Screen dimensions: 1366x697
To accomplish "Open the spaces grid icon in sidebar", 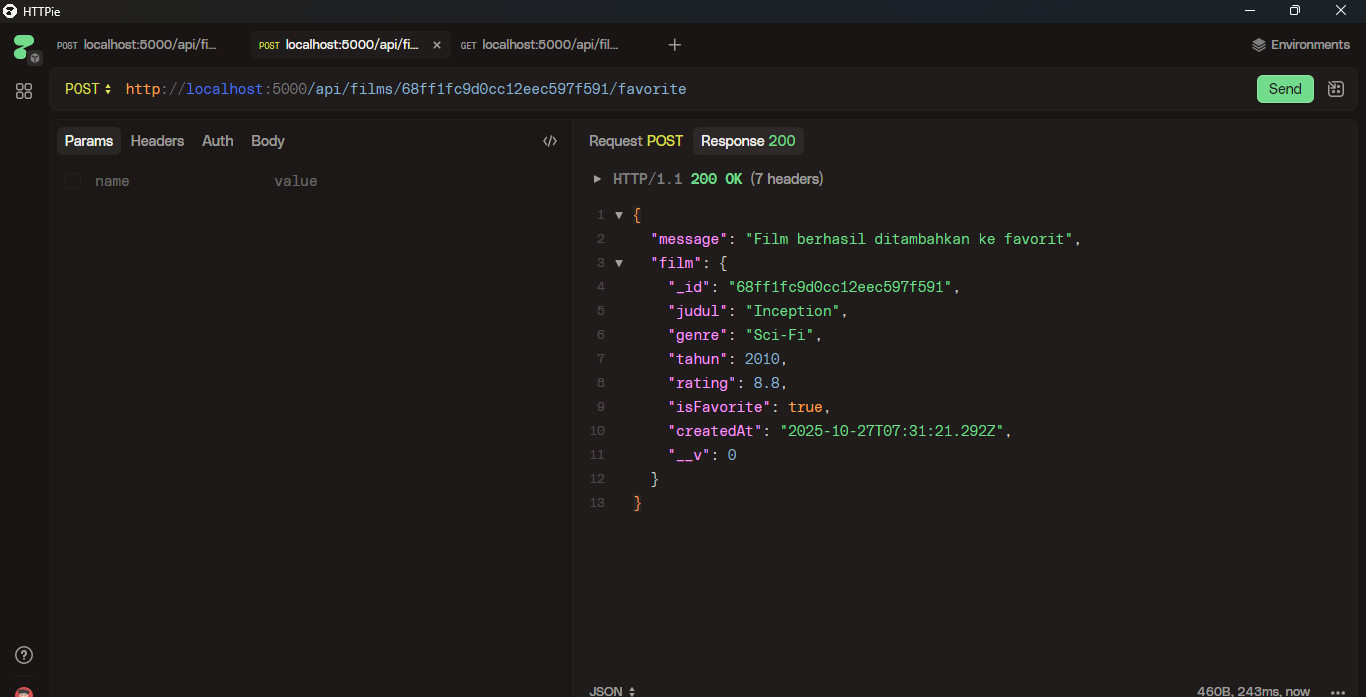I will click(24, 91).
